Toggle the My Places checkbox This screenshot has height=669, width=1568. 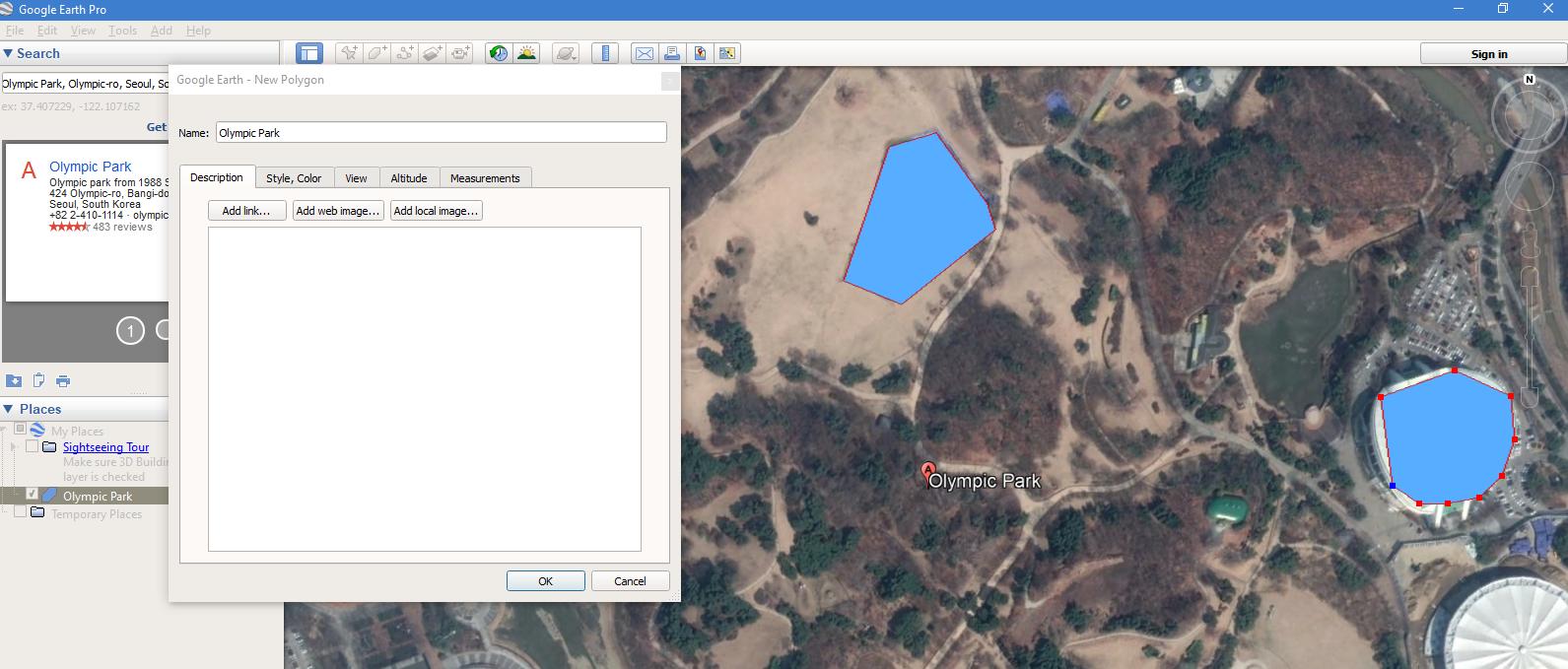pos(20,430)
